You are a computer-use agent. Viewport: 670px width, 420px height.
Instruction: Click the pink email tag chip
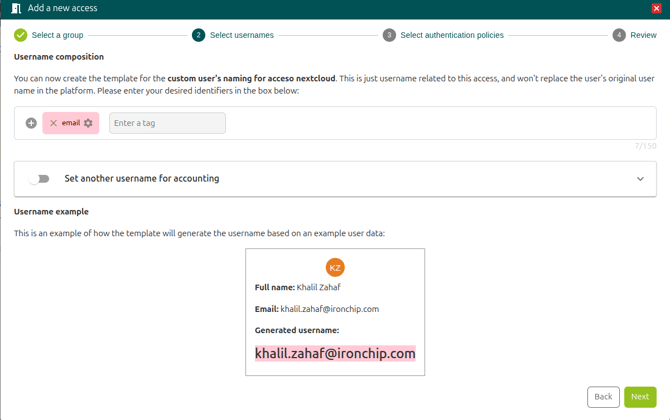tap(71, 123)
